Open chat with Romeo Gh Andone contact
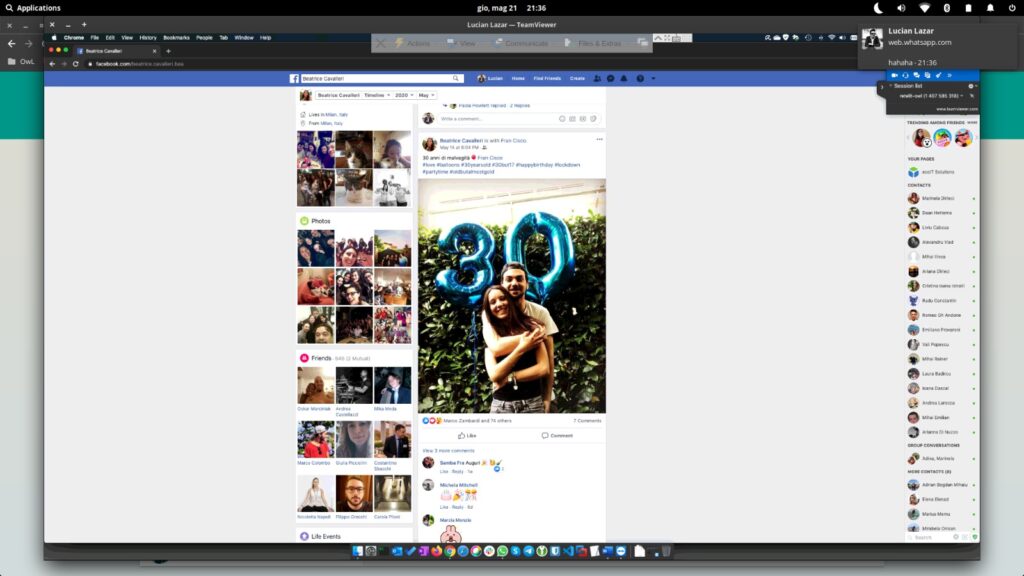1024x576 pixels. (940, 315)
